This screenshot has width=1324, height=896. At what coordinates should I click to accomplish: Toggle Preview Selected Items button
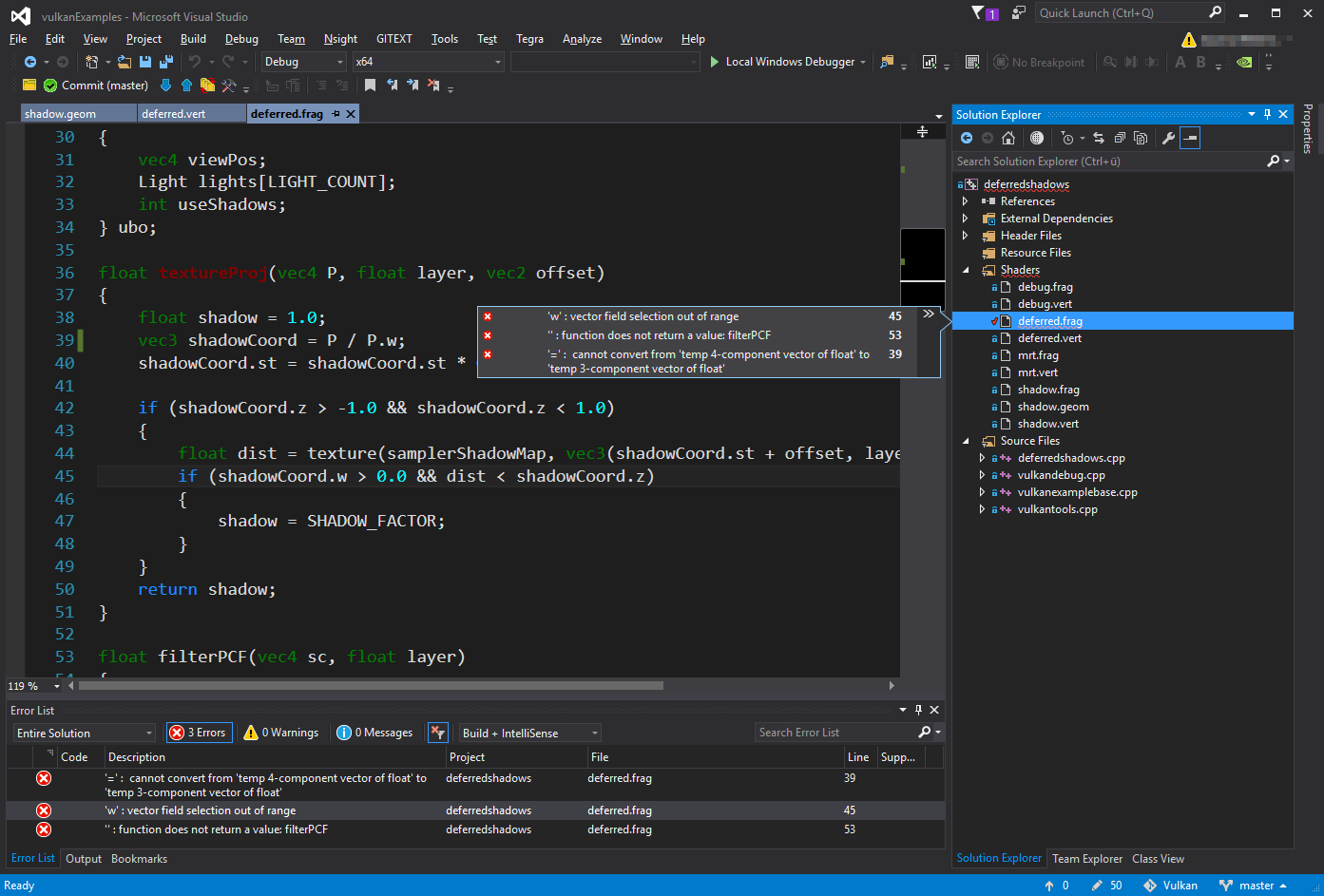pos(1190,138)
